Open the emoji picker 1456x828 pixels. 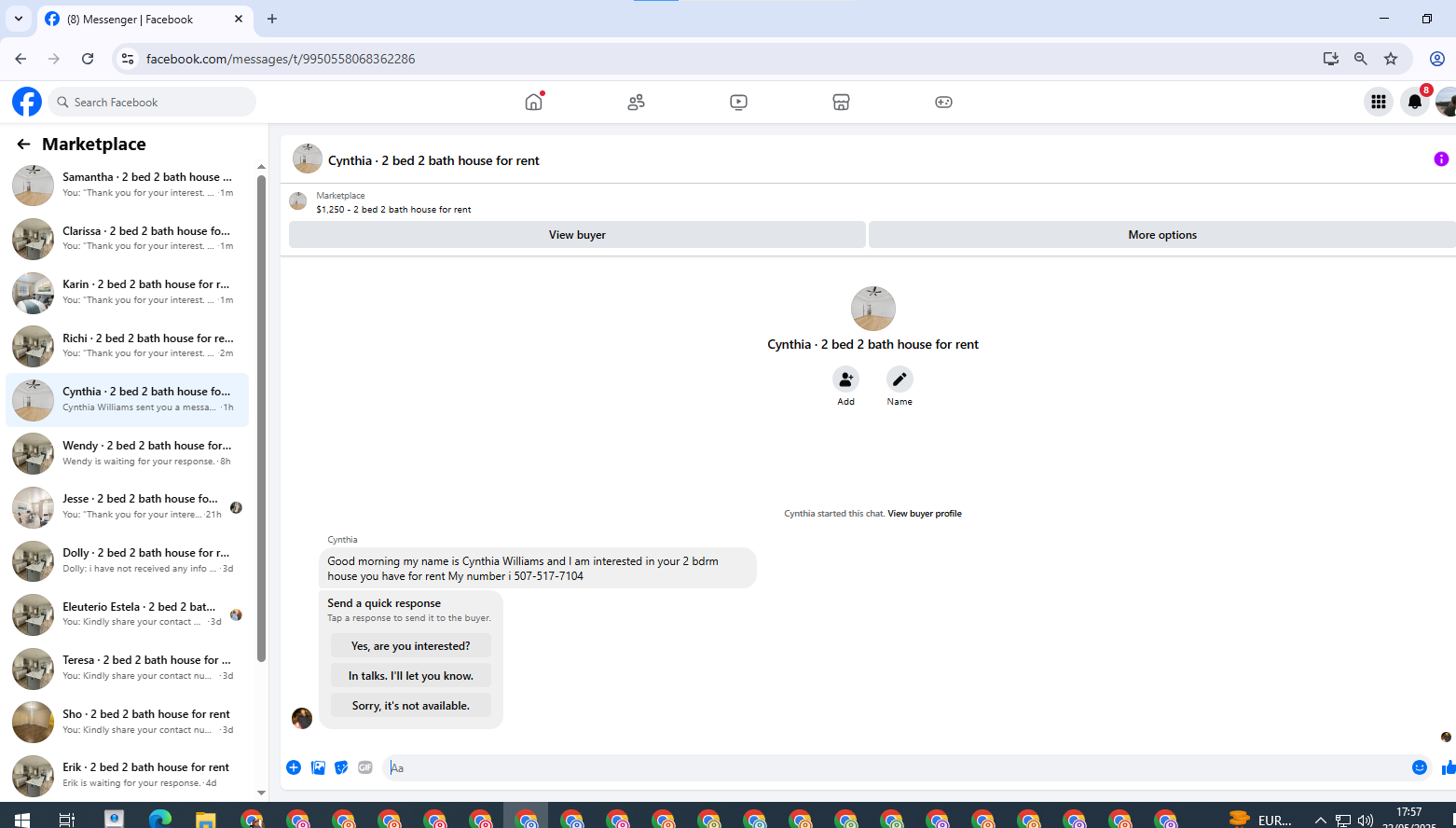point(1420,767)
